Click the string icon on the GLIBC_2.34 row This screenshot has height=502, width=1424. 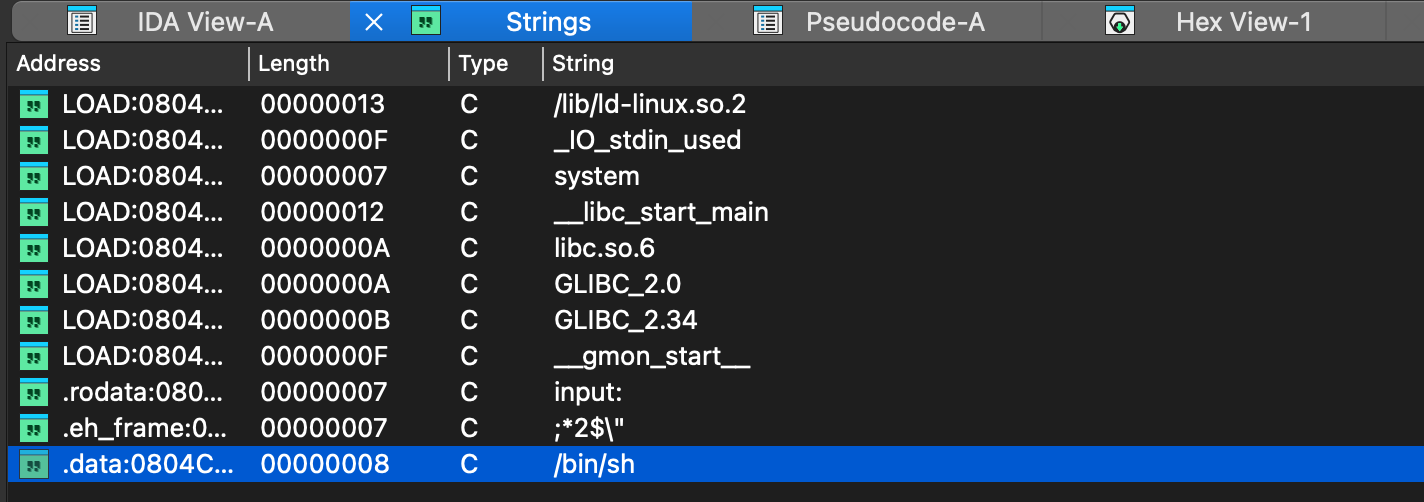coord(34,321)
